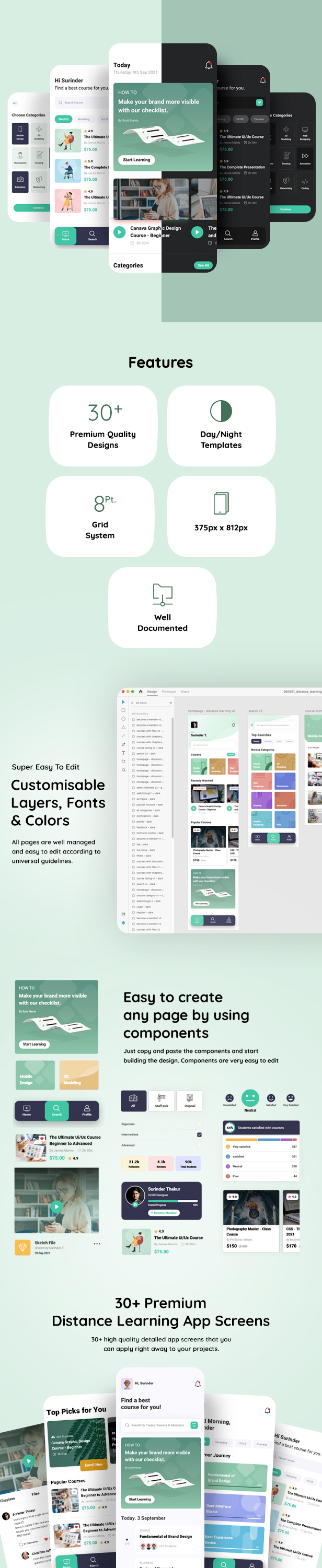The width and height of the screenshot is (322, 1568).
Task: Tick the Advanced checkbox
Action: point(199,1145)
